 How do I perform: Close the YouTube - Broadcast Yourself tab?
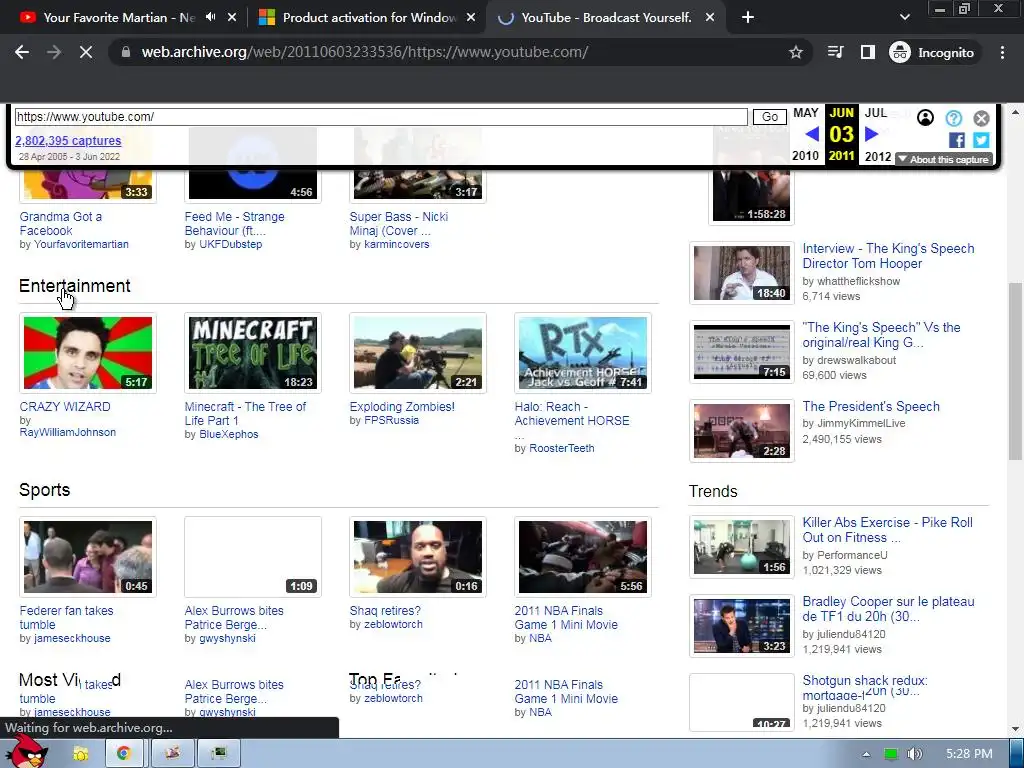point(710,18)
